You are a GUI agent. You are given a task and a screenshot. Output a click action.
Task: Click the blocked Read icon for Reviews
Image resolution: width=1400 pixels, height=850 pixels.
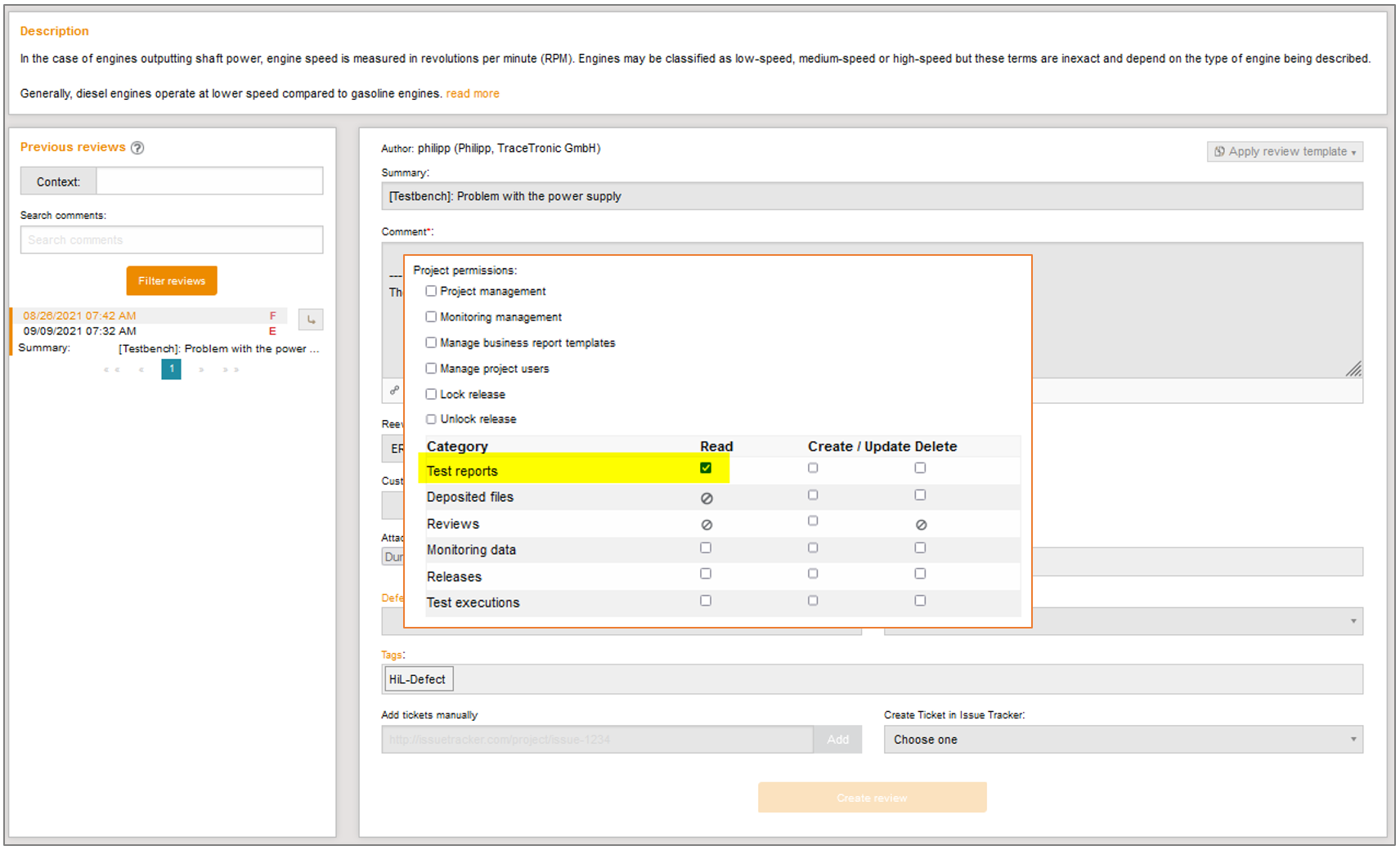pos(707,525)
